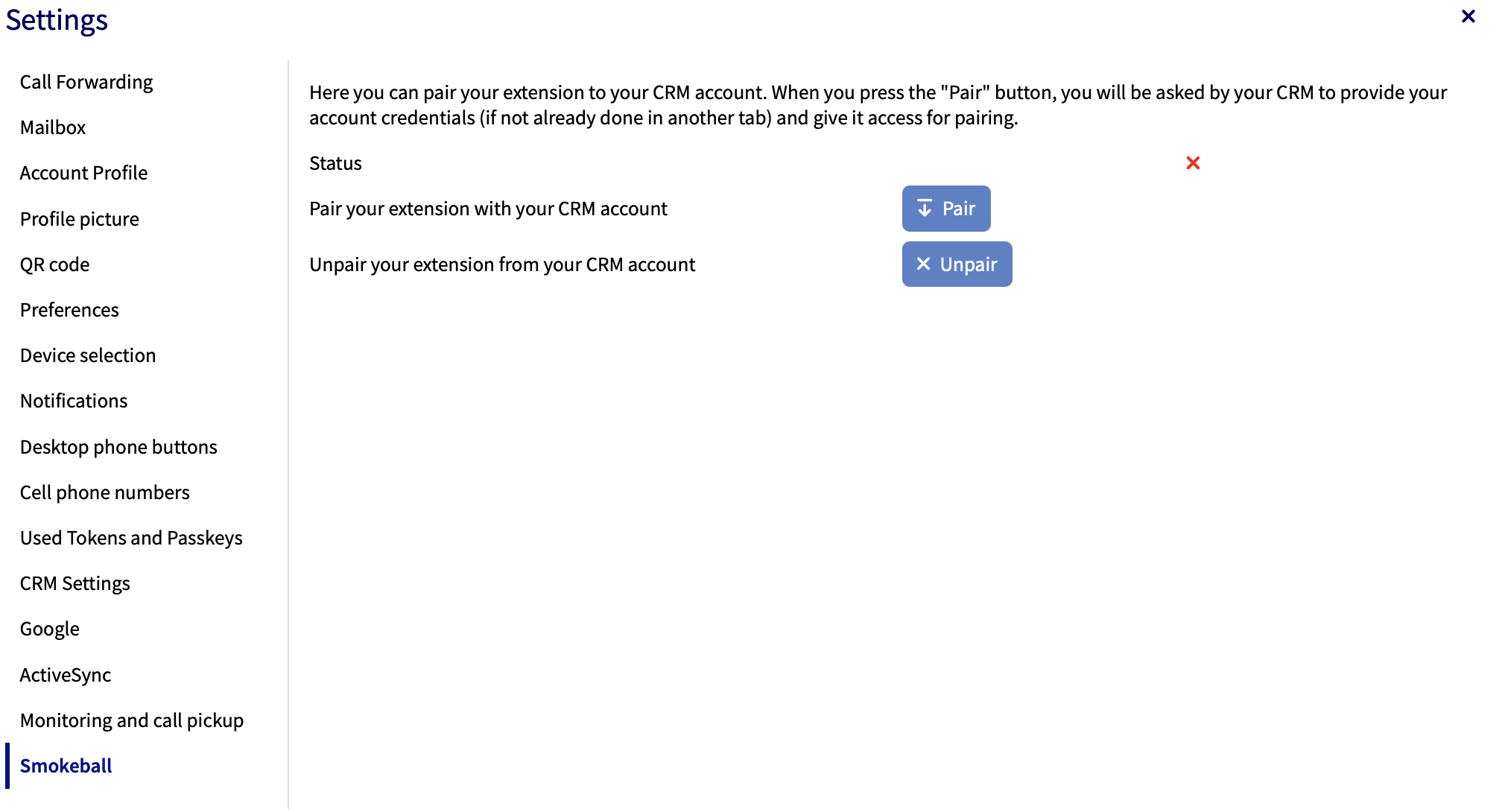Open Desktop phone buttons settings

coord(118,447)
